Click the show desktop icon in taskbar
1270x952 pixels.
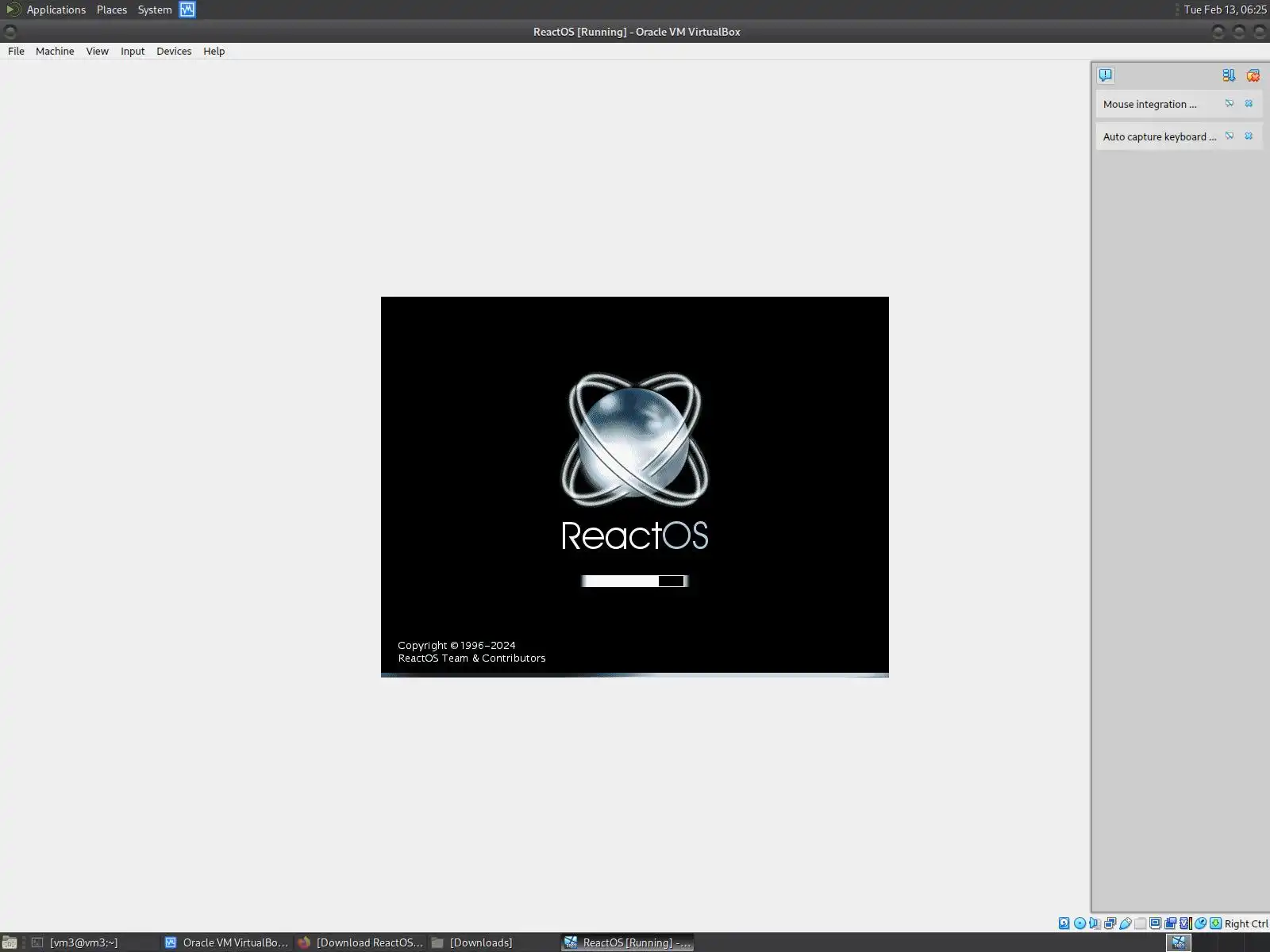(x=10, y=942)
